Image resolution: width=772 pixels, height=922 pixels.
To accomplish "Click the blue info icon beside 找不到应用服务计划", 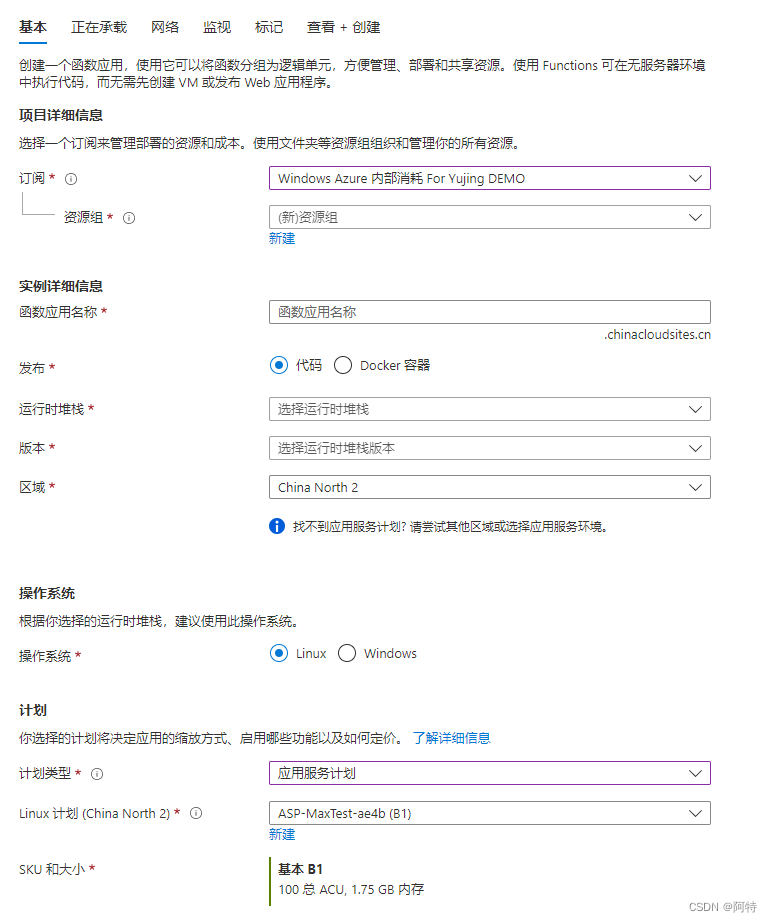I will point(277,526).
